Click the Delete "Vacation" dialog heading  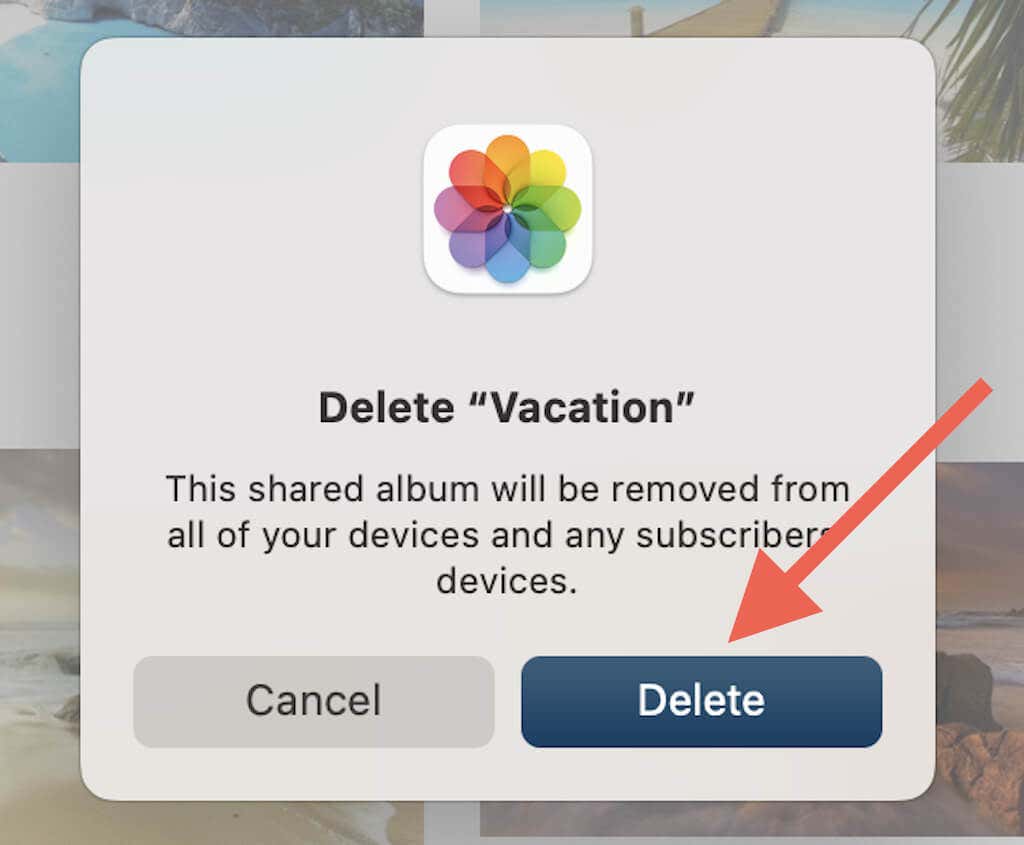[506, 408]
